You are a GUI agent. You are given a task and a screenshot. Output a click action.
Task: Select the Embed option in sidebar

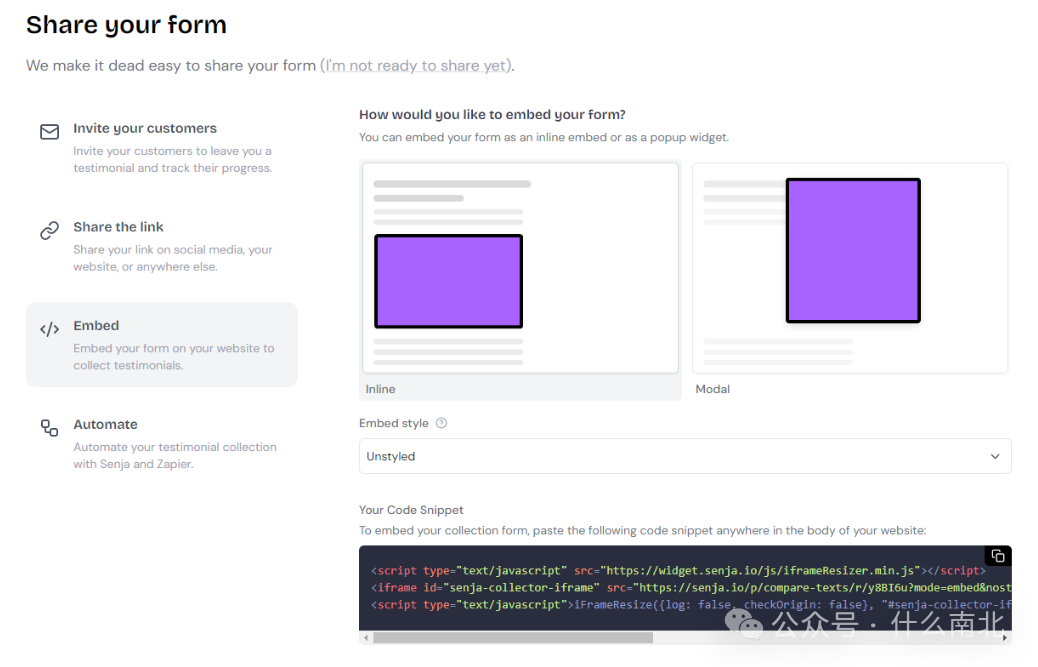(x=162, y=345)
